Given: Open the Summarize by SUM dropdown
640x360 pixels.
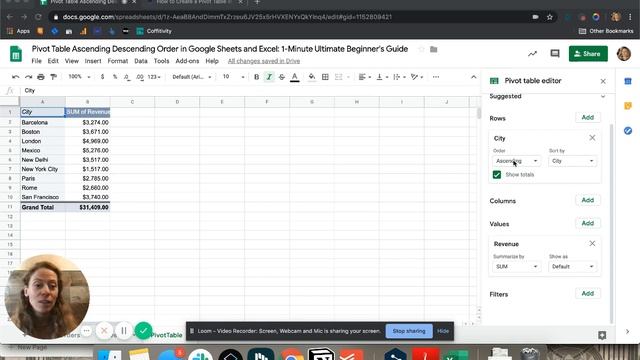Looking at the screenshot, I should click(516, 267).
